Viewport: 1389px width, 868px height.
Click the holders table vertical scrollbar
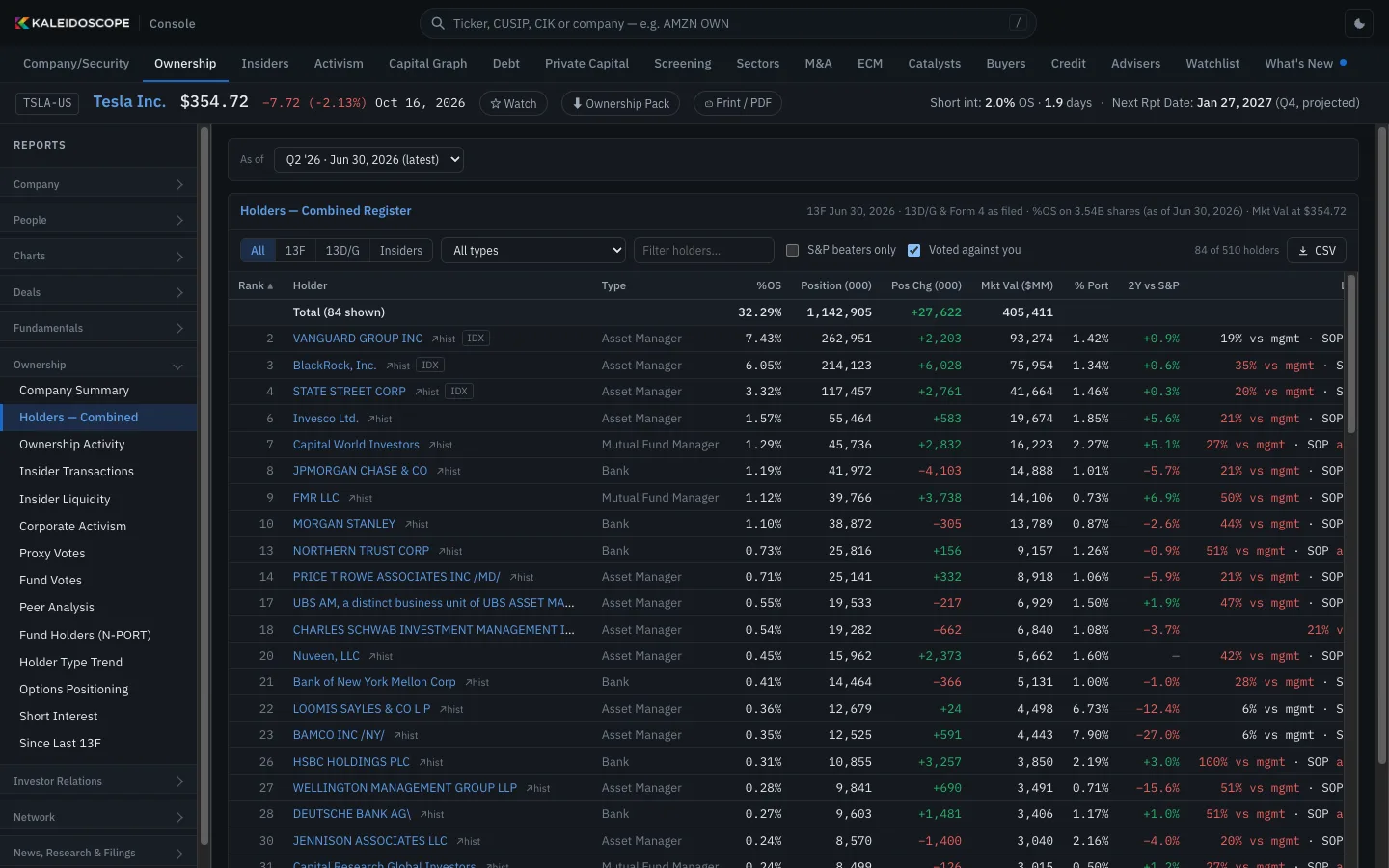point(1351,354)
